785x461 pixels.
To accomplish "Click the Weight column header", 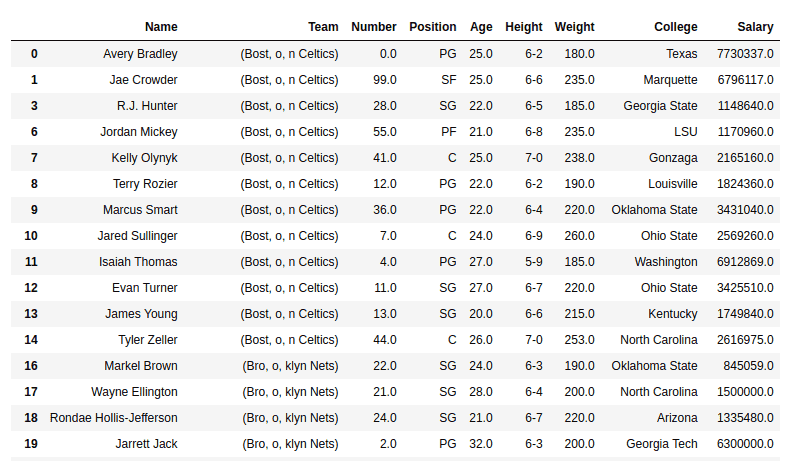I will pyautogui.click(x=574, y=27).
